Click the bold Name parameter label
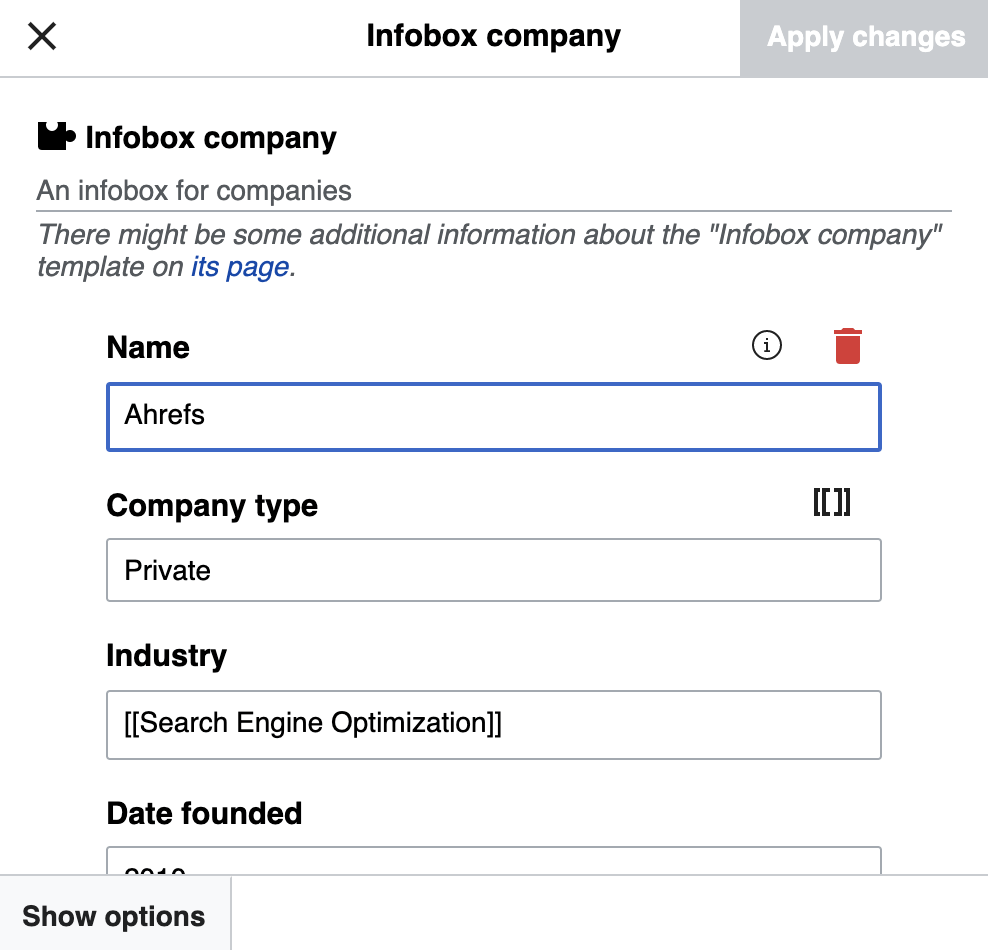988x950 pixels. pos(147,347)
